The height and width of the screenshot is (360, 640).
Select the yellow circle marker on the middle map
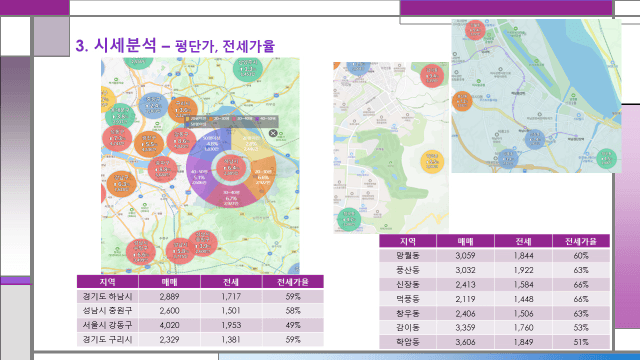click(x=432, y=162)
